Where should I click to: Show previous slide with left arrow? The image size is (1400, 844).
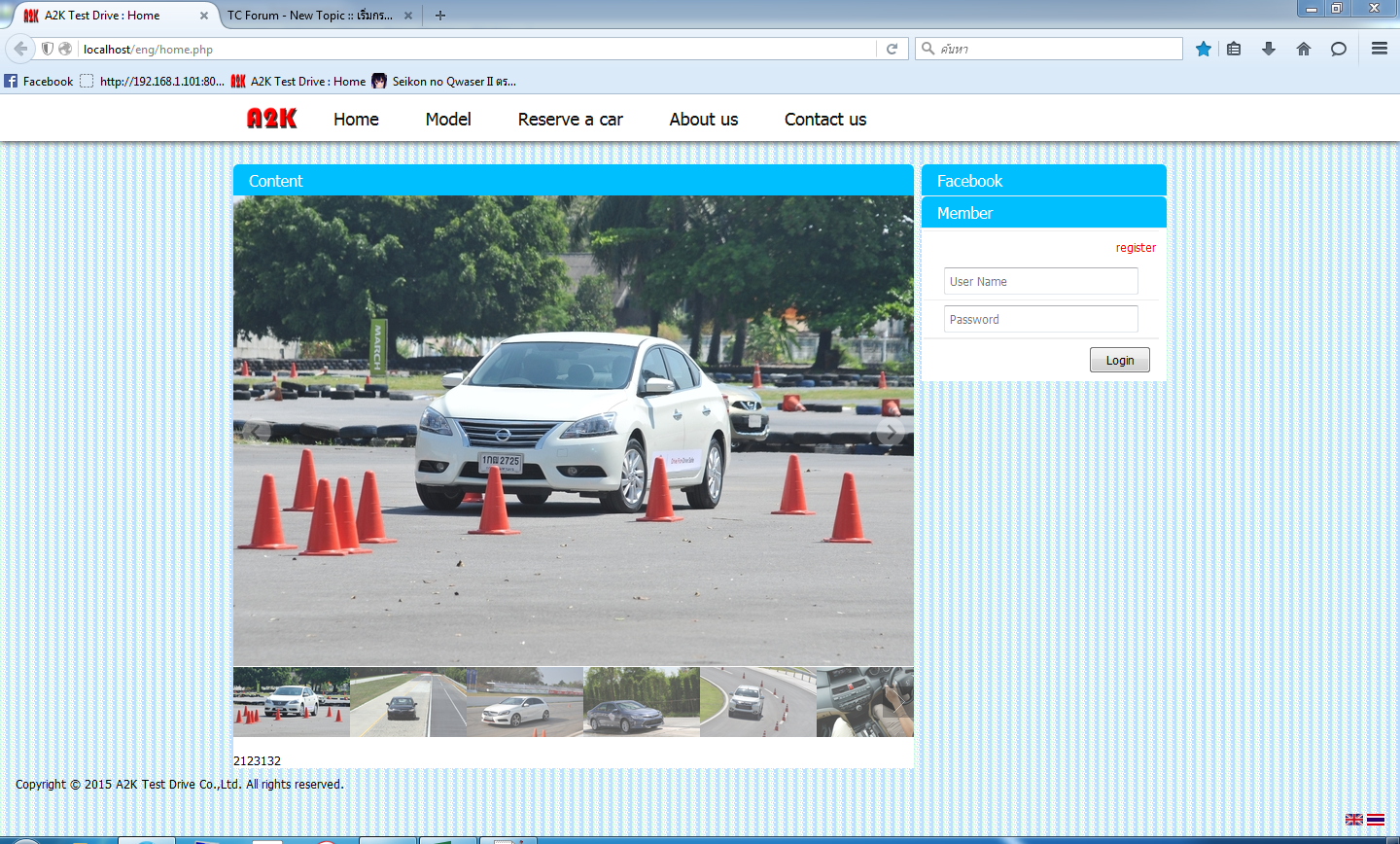click(257, 432)
